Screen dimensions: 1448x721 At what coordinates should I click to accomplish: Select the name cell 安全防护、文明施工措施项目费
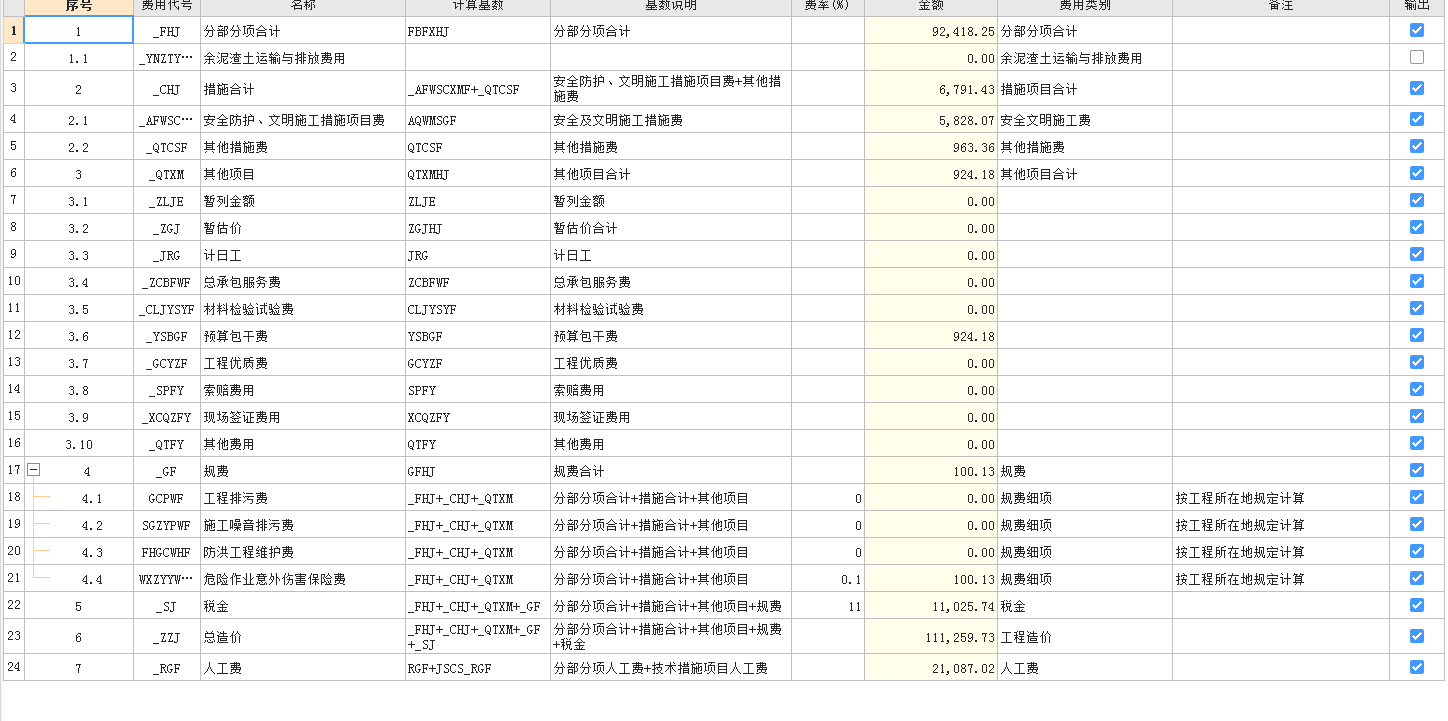point(302,120)
